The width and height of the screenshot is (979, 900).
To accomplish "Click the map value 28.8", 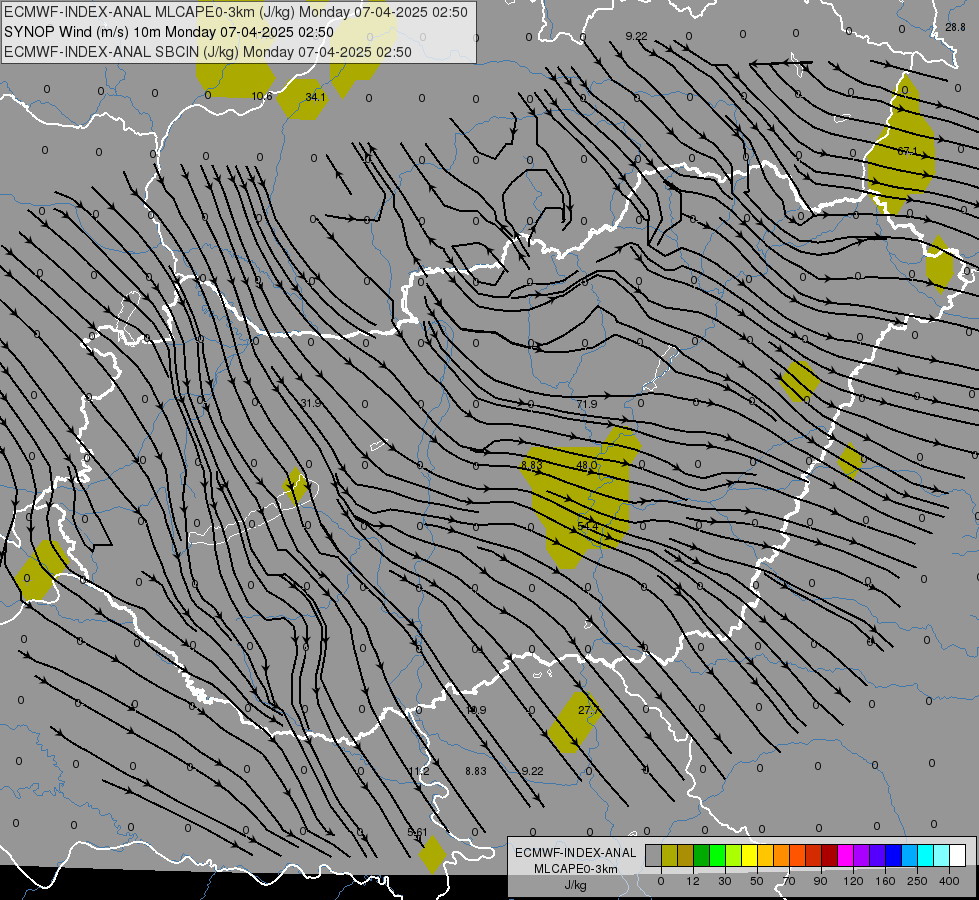I will coord(955,27).
